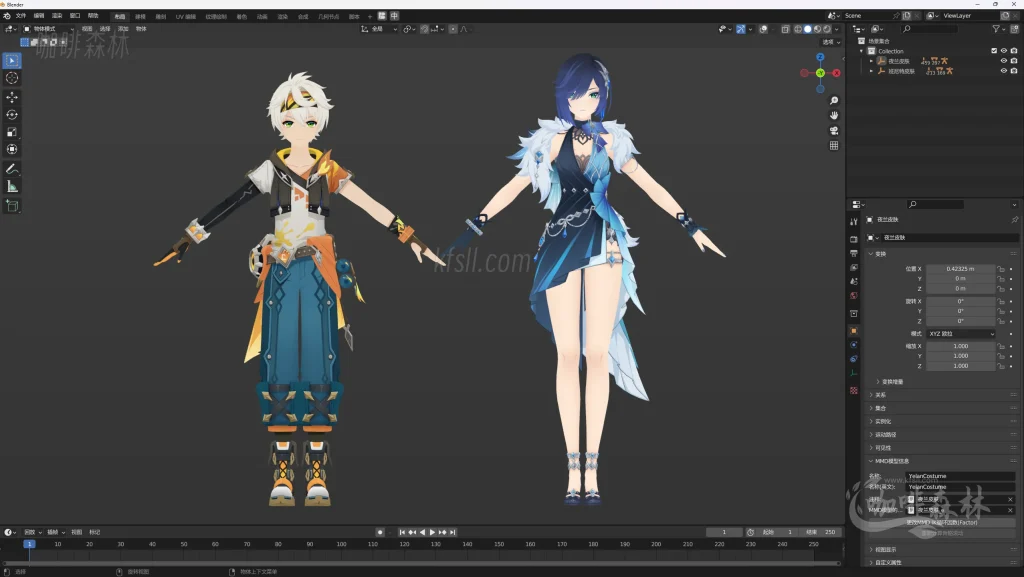Pin the properties editor context
This screenshot has height=577, width=1024.
click(x=1014, y=220)
